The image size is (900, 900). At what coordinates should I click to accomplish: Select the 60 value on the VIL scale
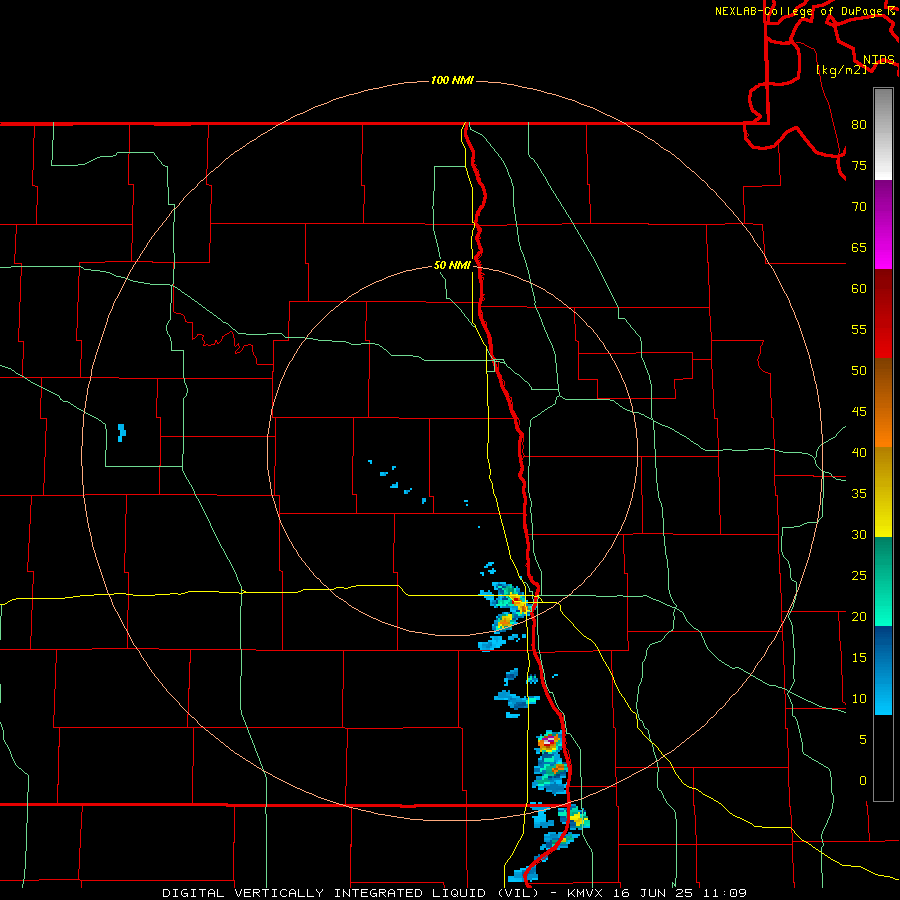tap(859, 289)
